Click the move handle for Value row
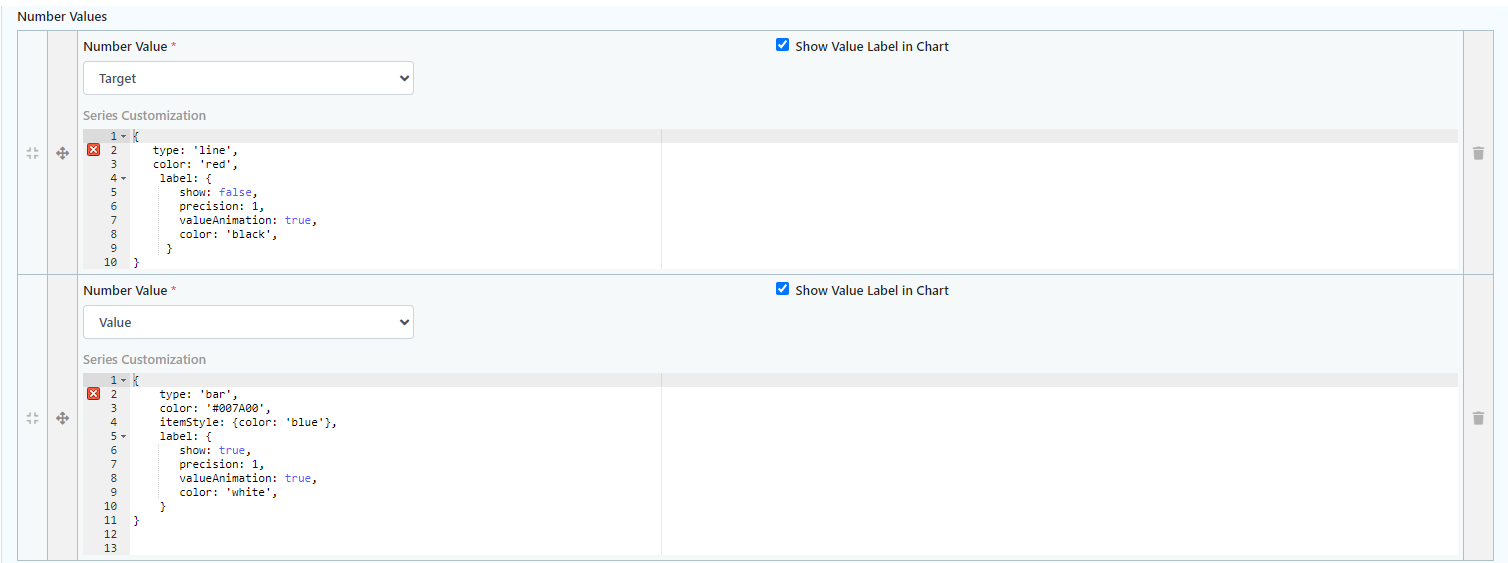This screenshot has height=563, width=1508. tap(62, 418)
